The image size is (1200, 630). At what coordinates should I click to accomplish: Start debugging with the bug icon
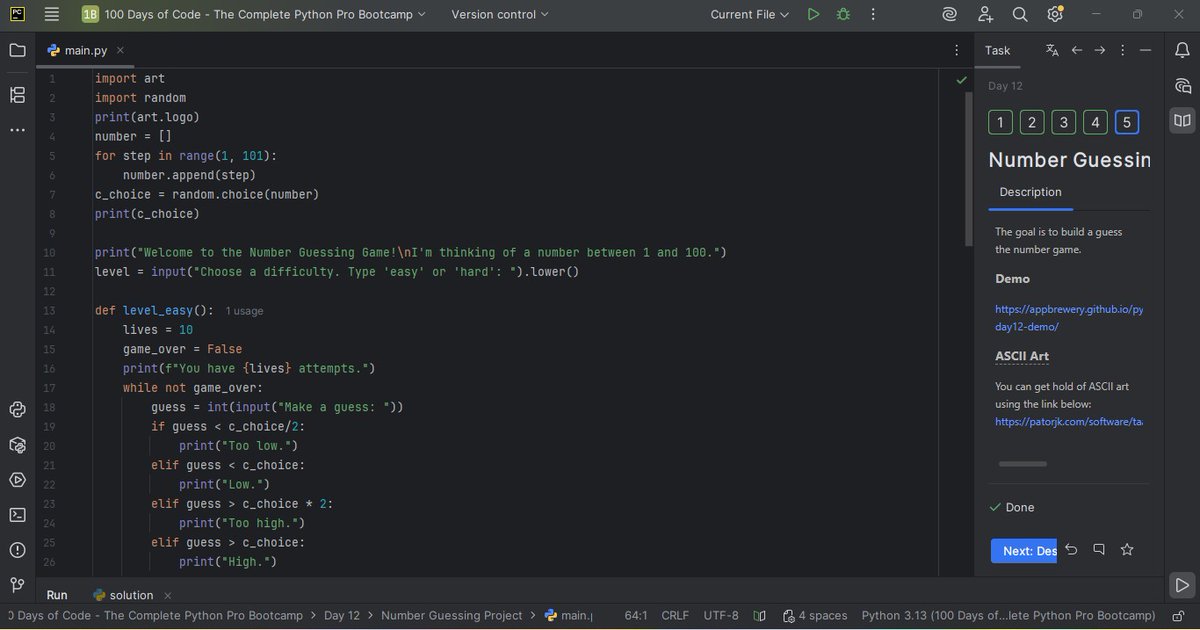pyautogui.click(x=843, y=14)
